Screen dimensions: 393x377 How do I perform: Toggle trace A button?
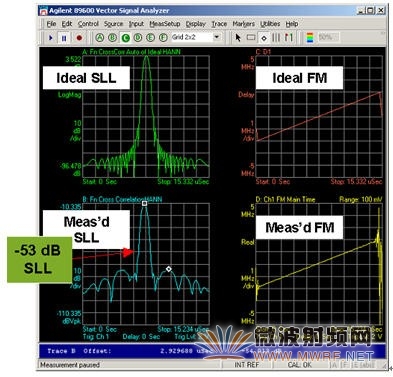tap(100, 38)
